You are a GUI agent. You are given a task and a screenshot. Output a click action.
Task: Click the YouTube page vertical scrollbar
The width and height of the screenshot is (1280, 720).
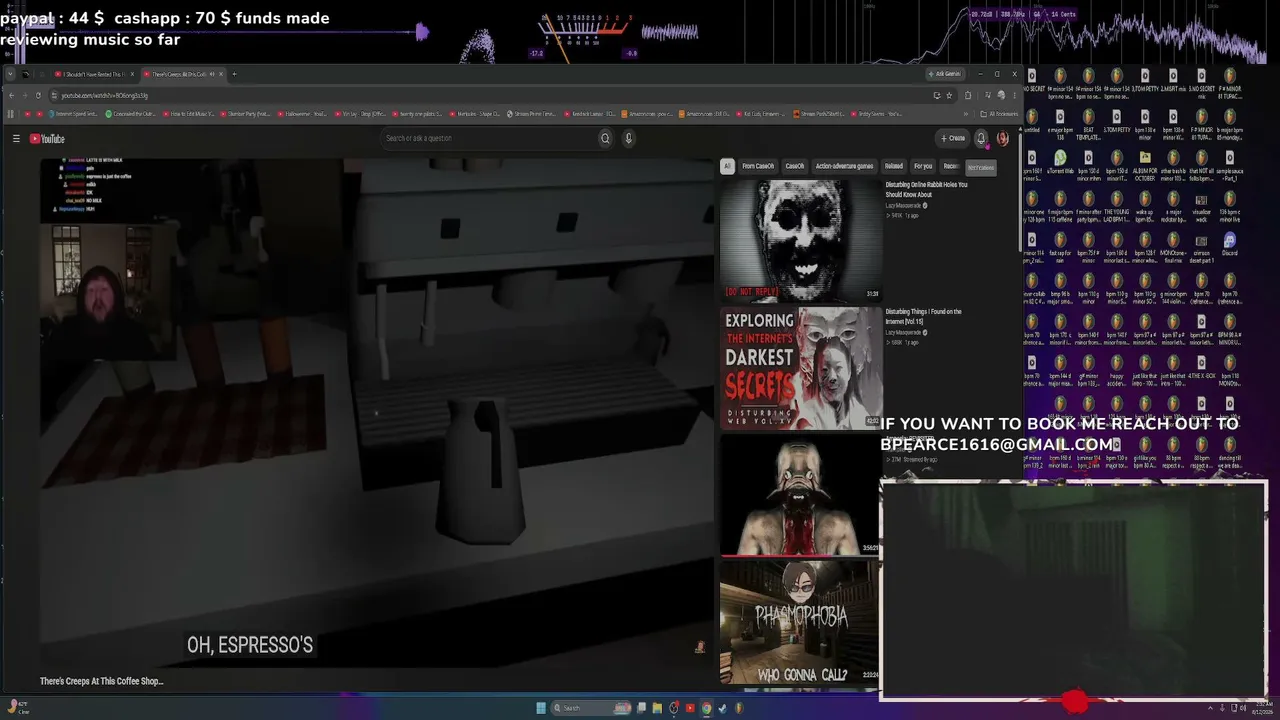click(1019, 190)
